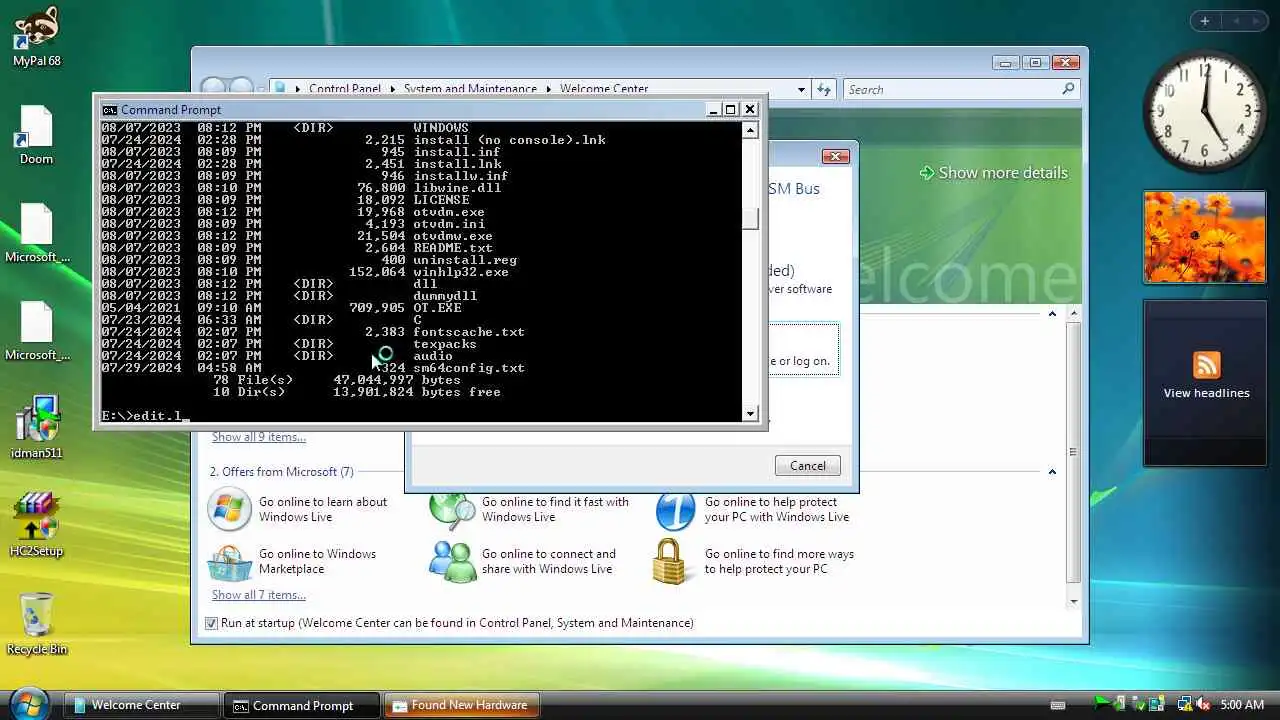Click the flower slideshow gadget picture
The width and height of the screenshot is (1280, 720).
click(1205, 237)
